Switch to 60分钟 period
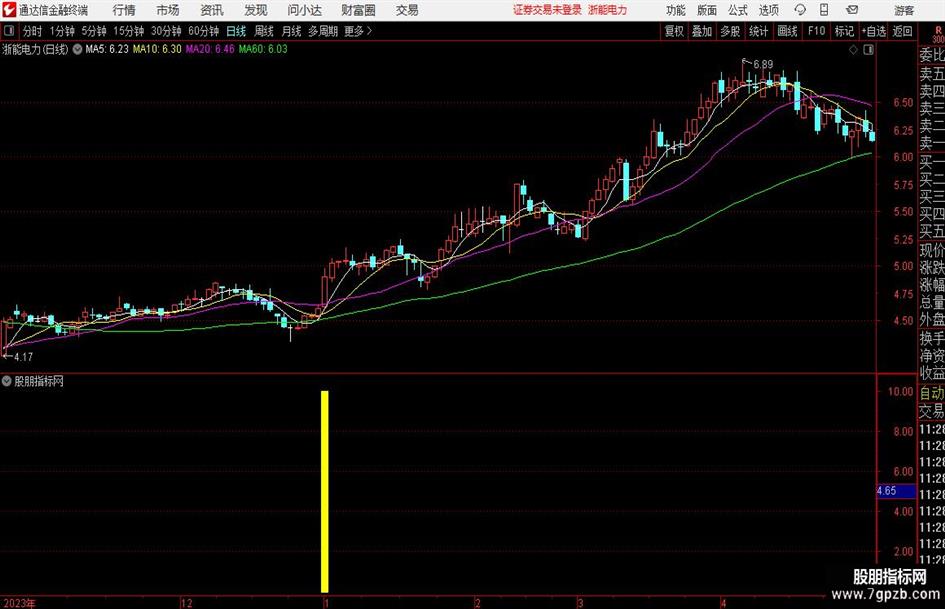This screenshot has width=945, height=609. pyautogui.click(x=204, y=31)
